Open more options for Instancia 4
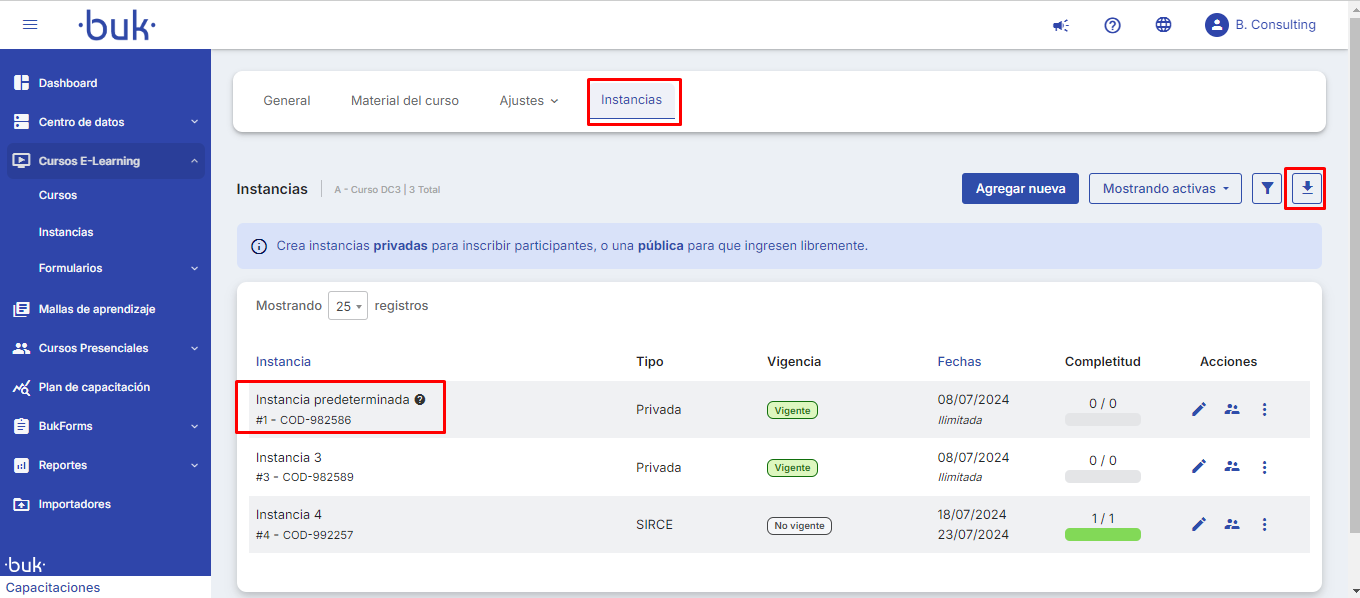The image size is (1360, 598). coord(1264,524)
